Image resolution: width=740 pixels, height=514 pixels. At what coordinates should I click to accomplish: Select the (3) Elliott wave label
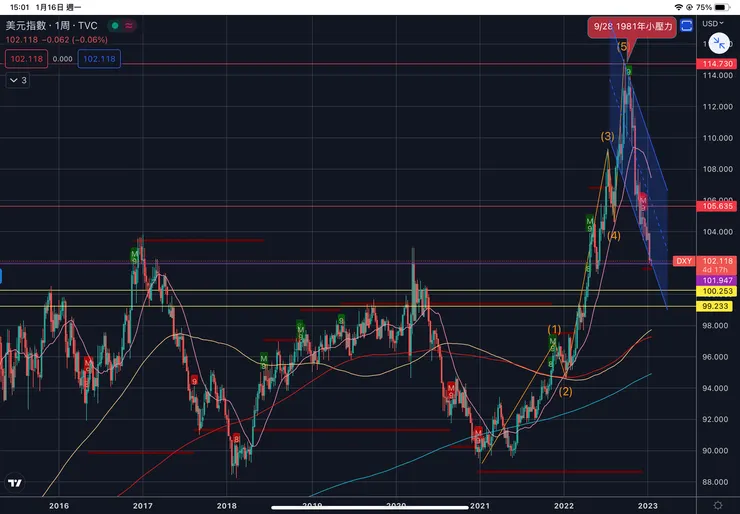[607, 137]
